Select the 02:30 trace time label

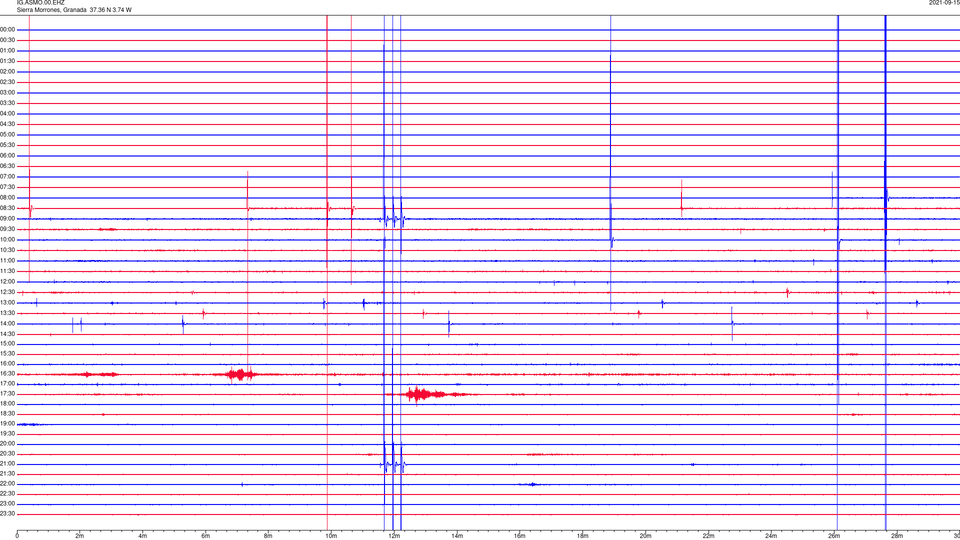click(x=8, y=81)
